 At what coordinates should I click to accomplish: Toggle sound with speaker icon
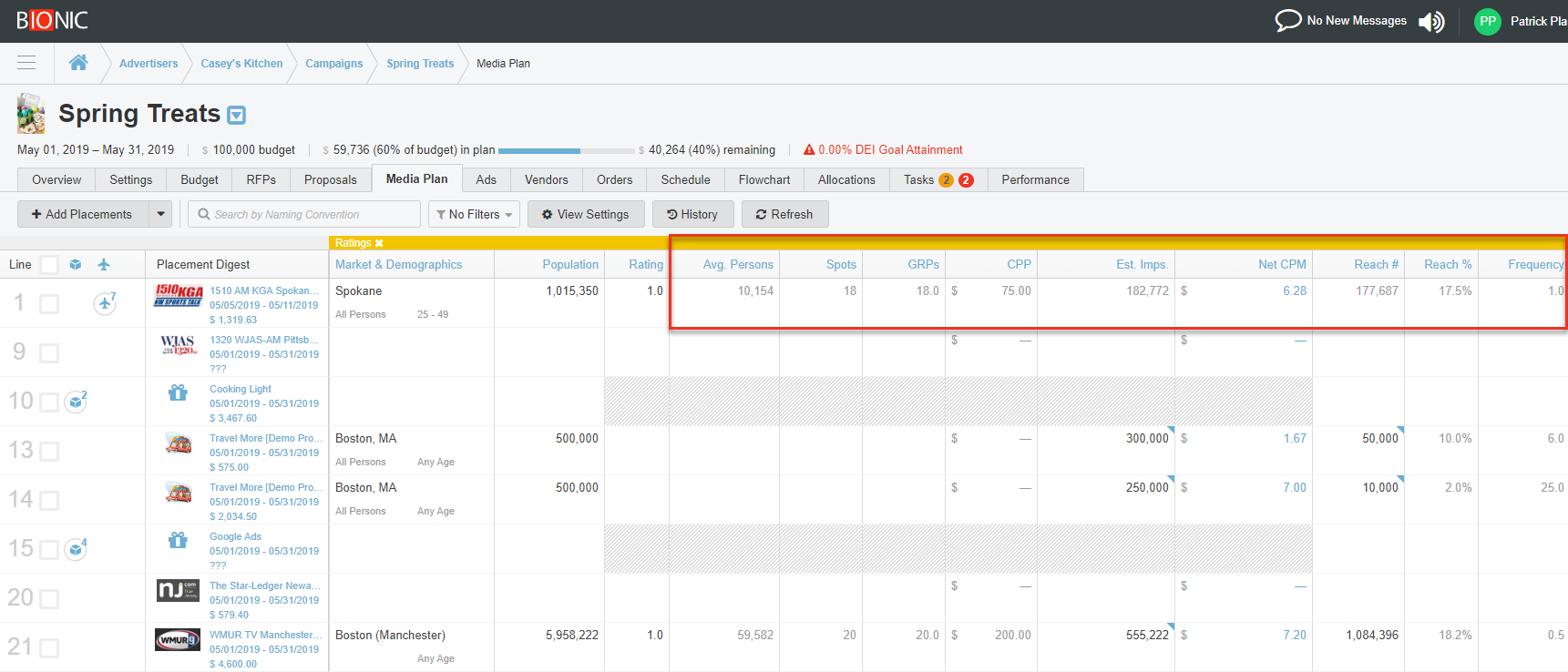pos(1431,21)
